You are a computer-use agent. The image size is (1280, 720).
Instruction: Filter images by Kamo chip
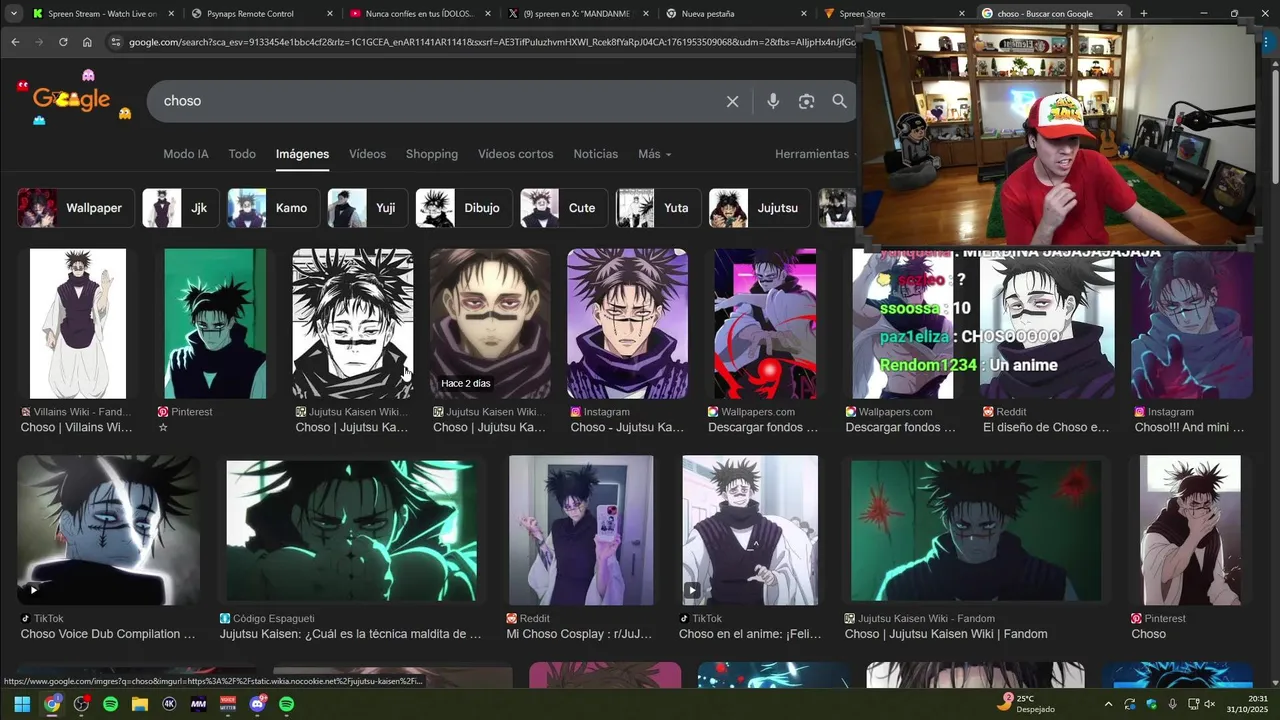coord(274,208)
